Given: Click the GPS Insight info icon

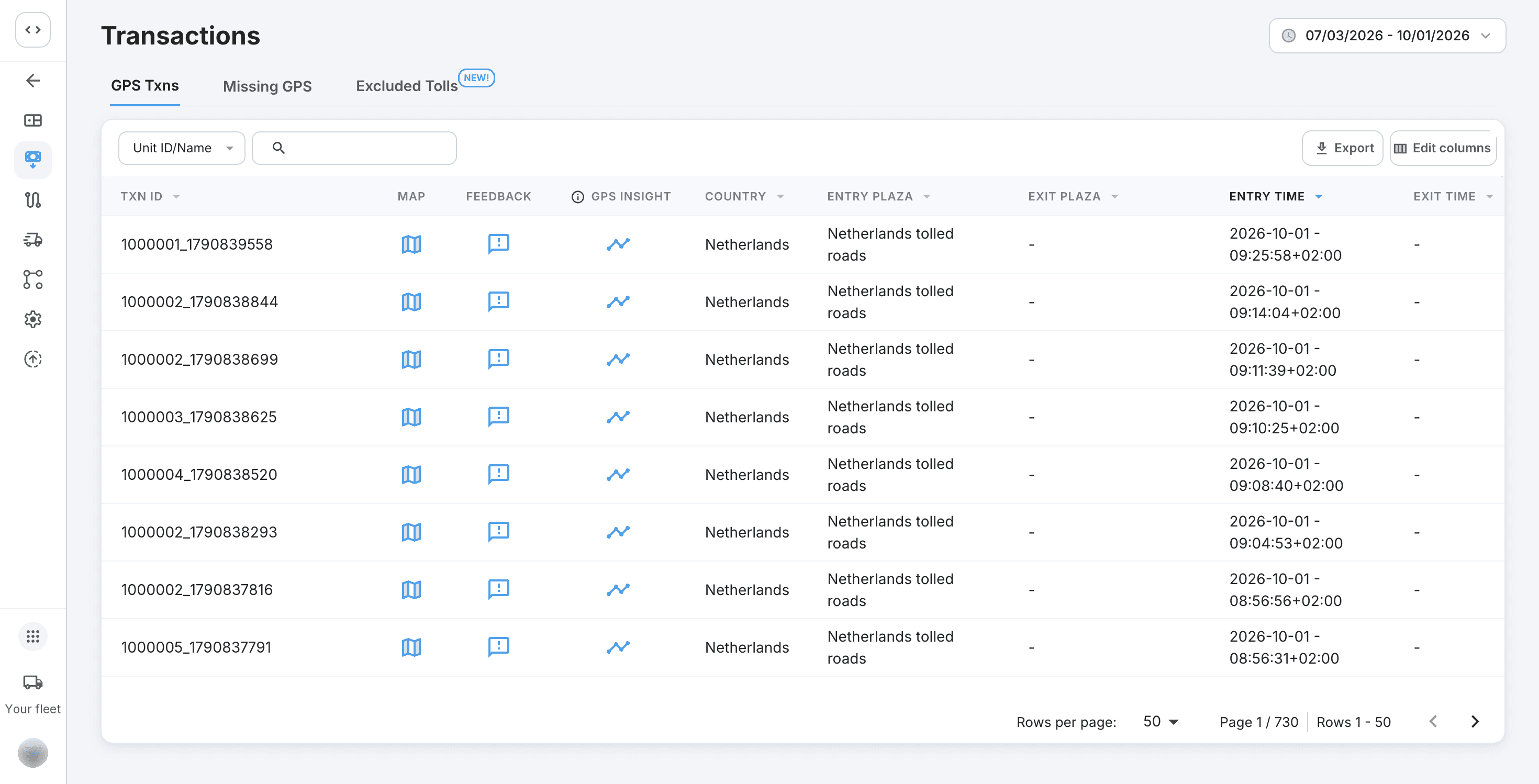Looking at the screenshot, I should [x=577, y=197].
